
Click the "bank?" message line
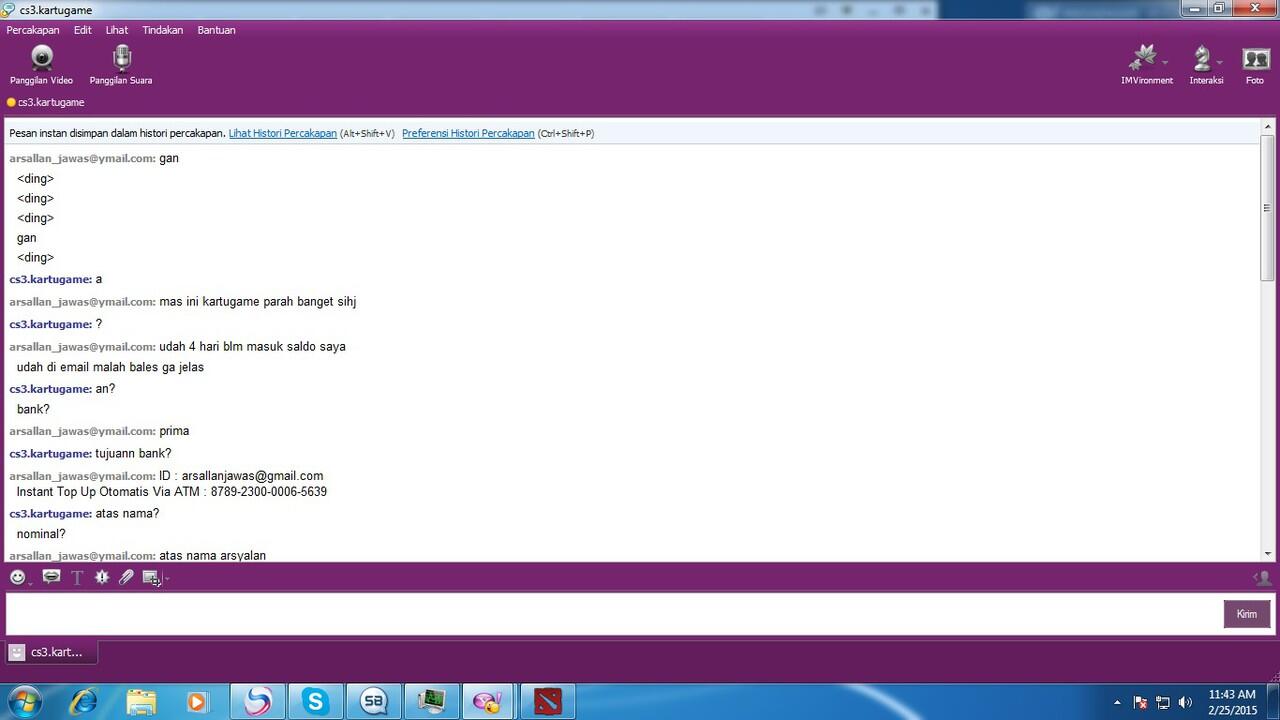pos(33,409)
